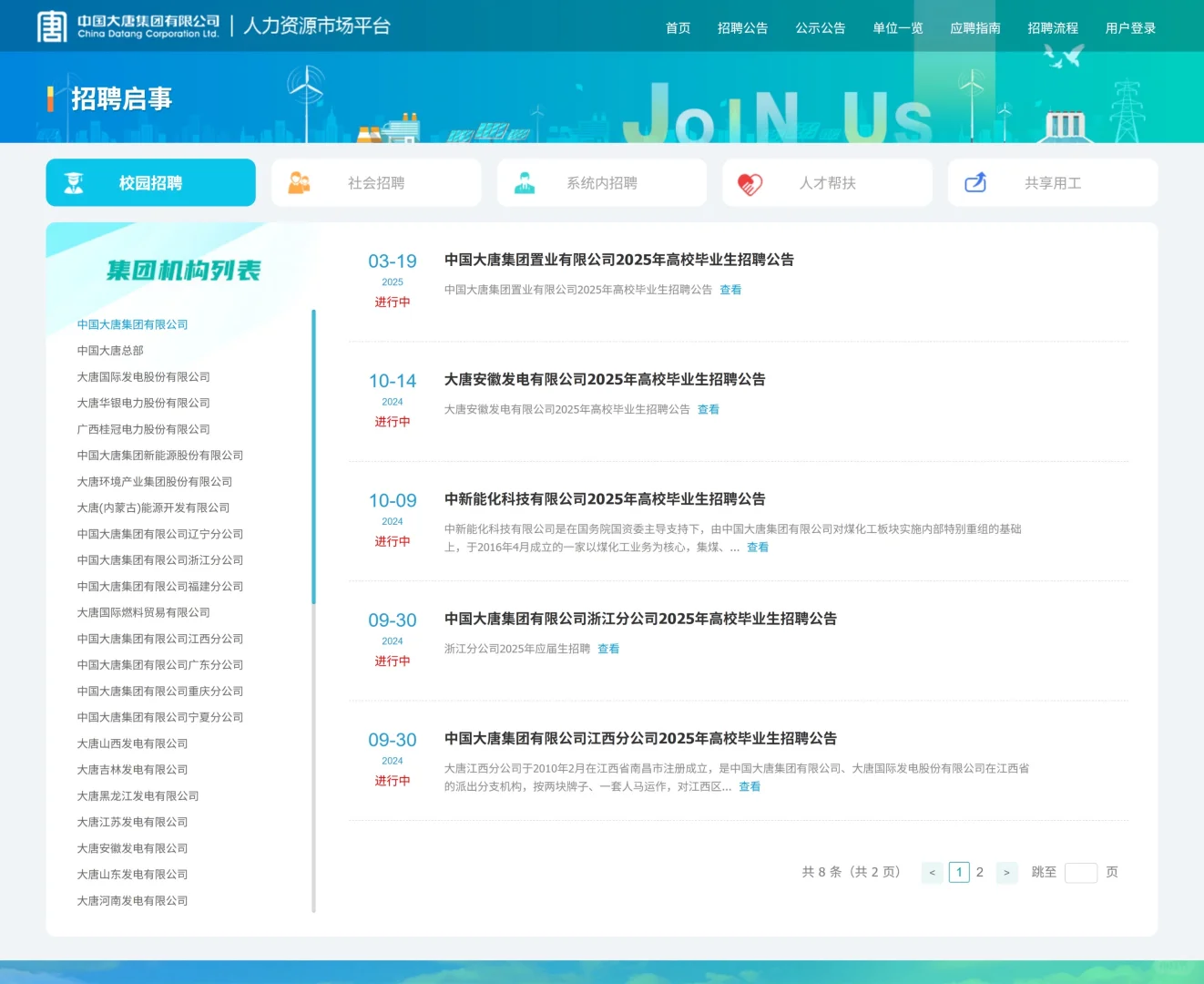Go to page 2 in pagination
This screenshot has height=984, width=1204.
[x=980, y=873]
